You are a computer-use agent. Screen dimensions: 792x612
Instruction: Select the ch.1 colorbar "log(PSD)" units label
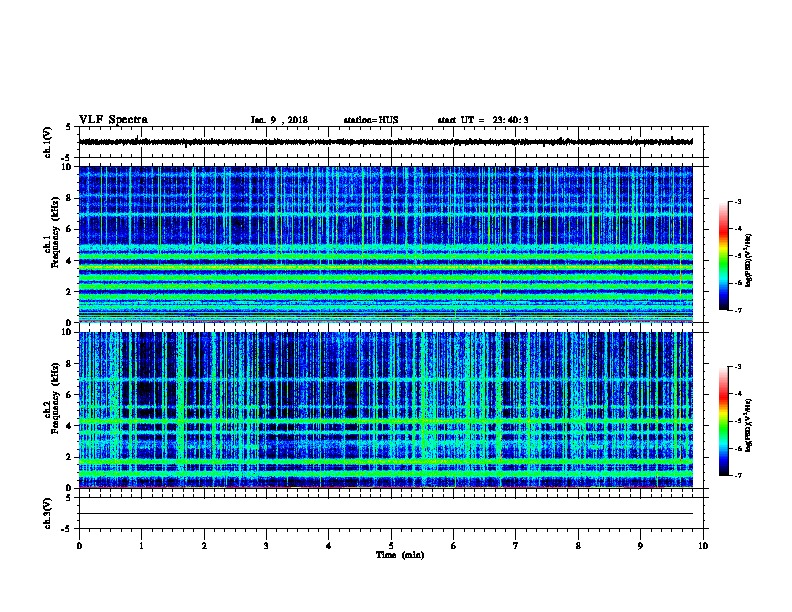(748, 260)
